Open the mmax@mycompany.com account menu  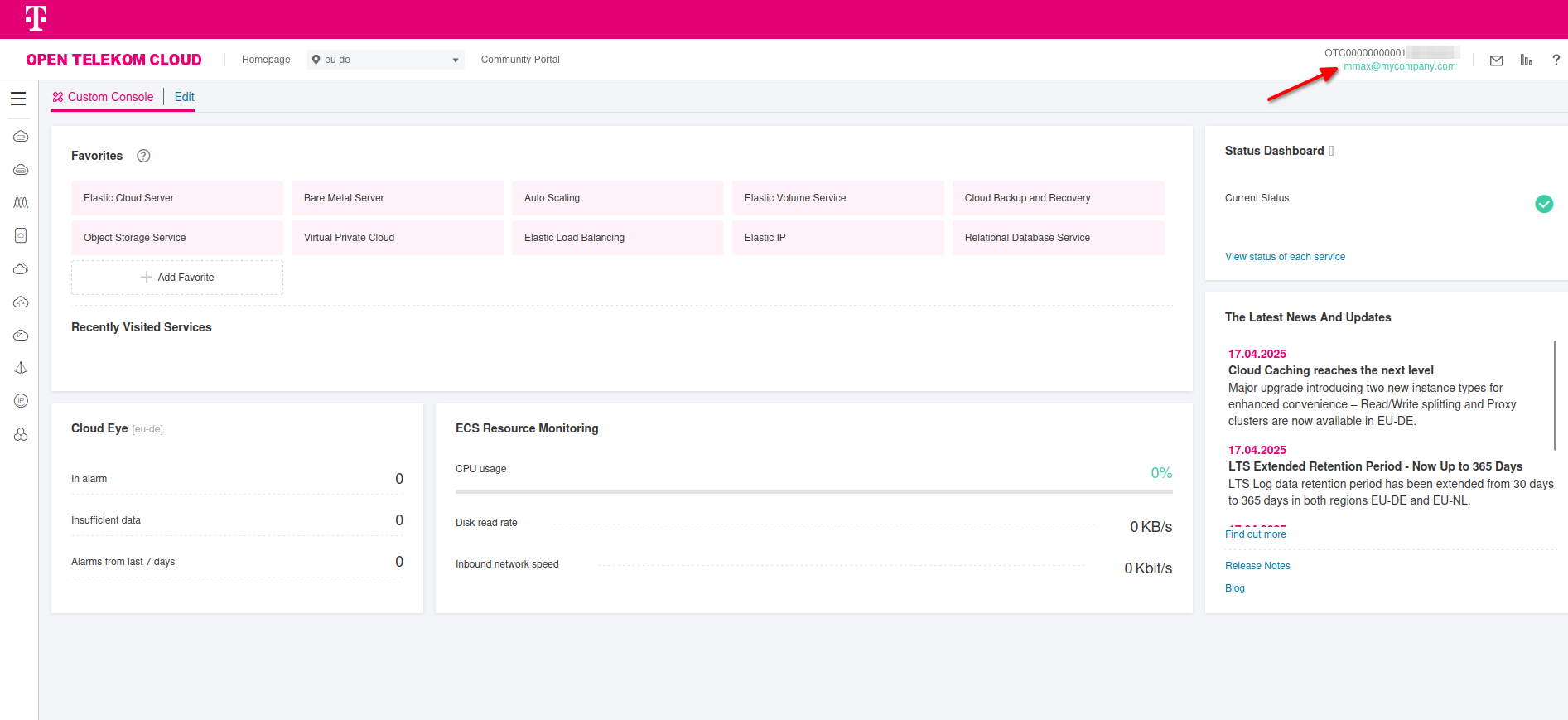(x=1399, y=66)
